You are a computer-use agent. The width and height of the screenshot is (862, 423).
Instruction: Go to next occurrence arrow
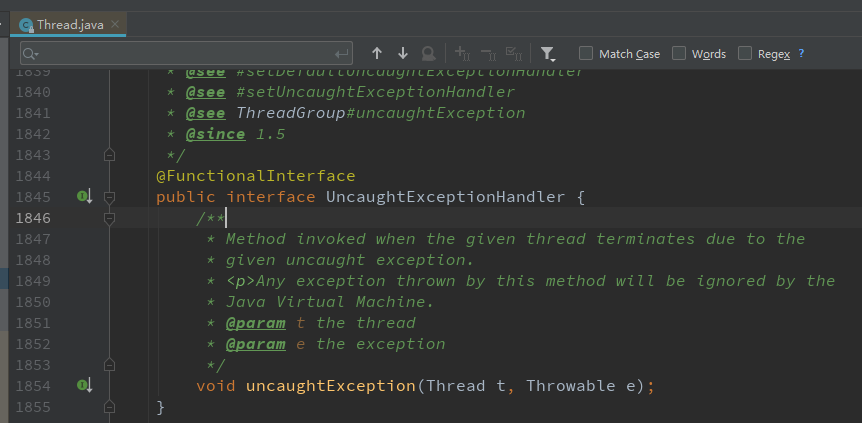pos(403,53)
